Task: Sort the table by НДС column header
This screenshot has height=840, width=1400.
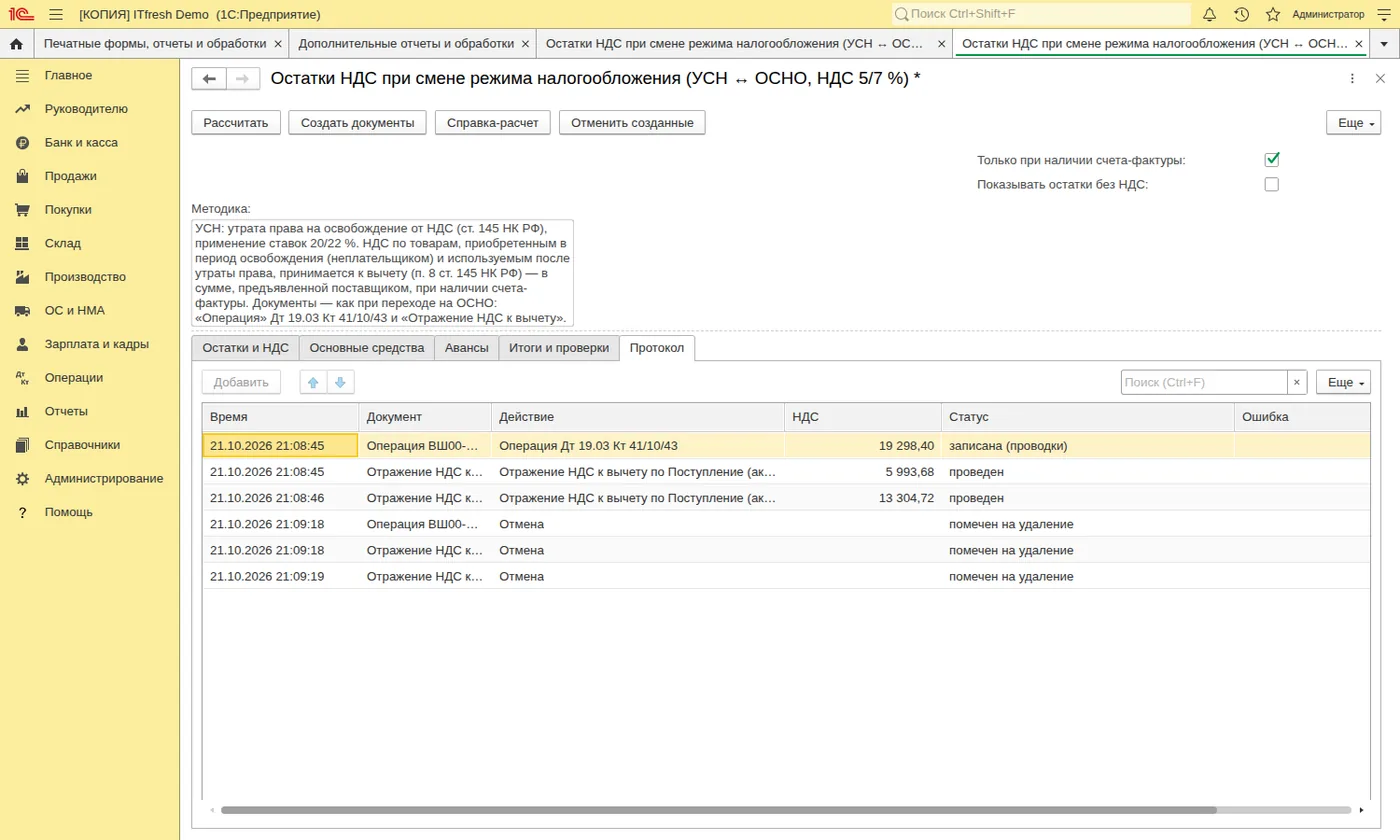Action: 862,416
